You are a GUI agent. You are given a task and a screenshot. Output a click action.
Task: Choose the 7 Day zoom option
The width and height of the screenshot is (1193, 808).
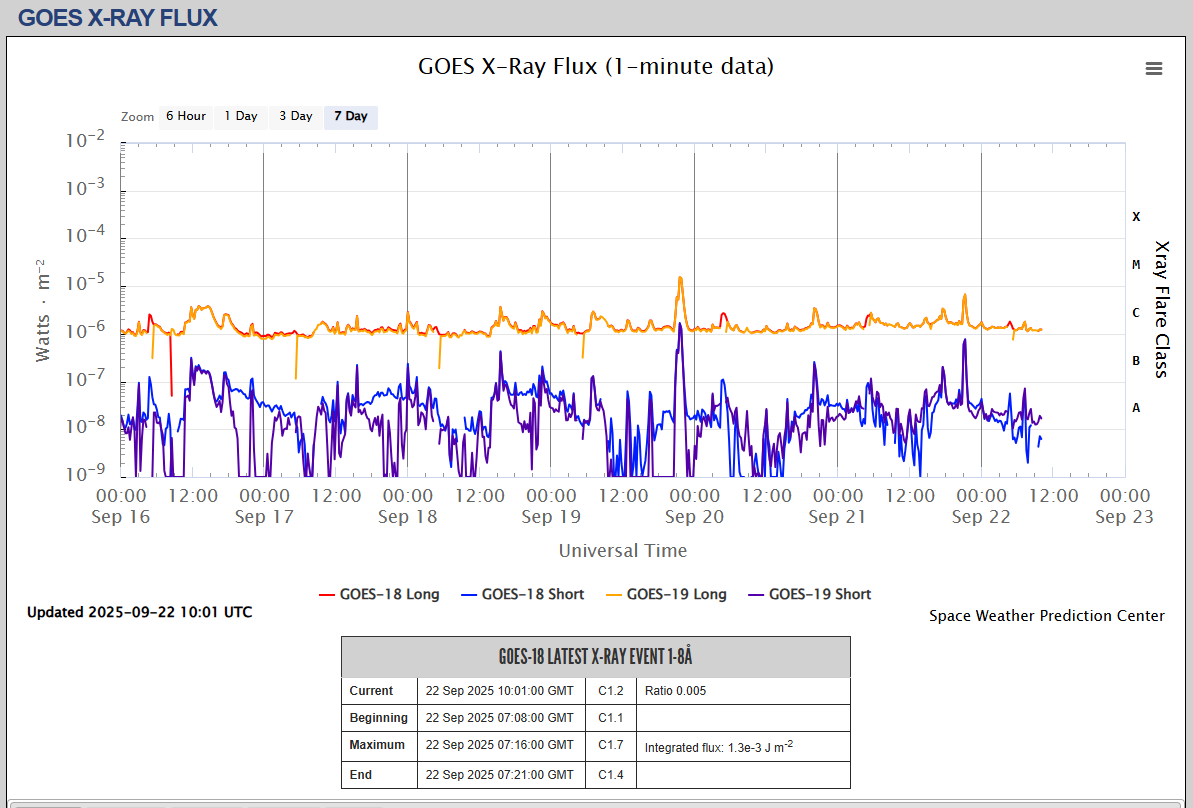(x=350, y=116)
